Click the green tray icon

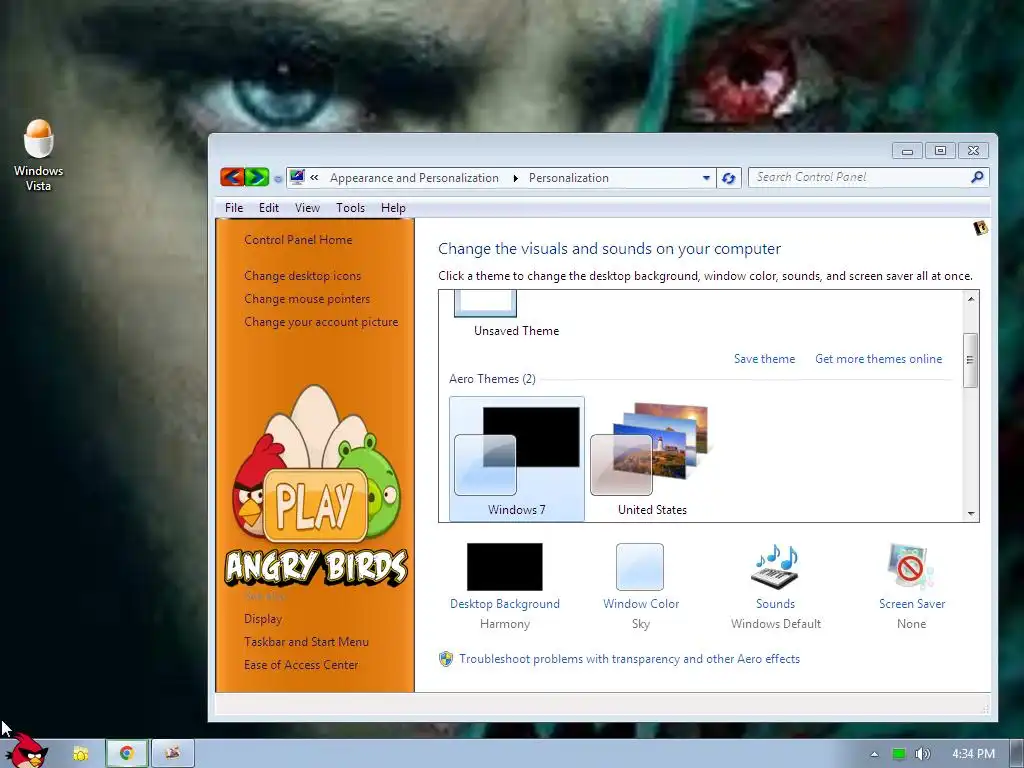(x=899, y=754)
